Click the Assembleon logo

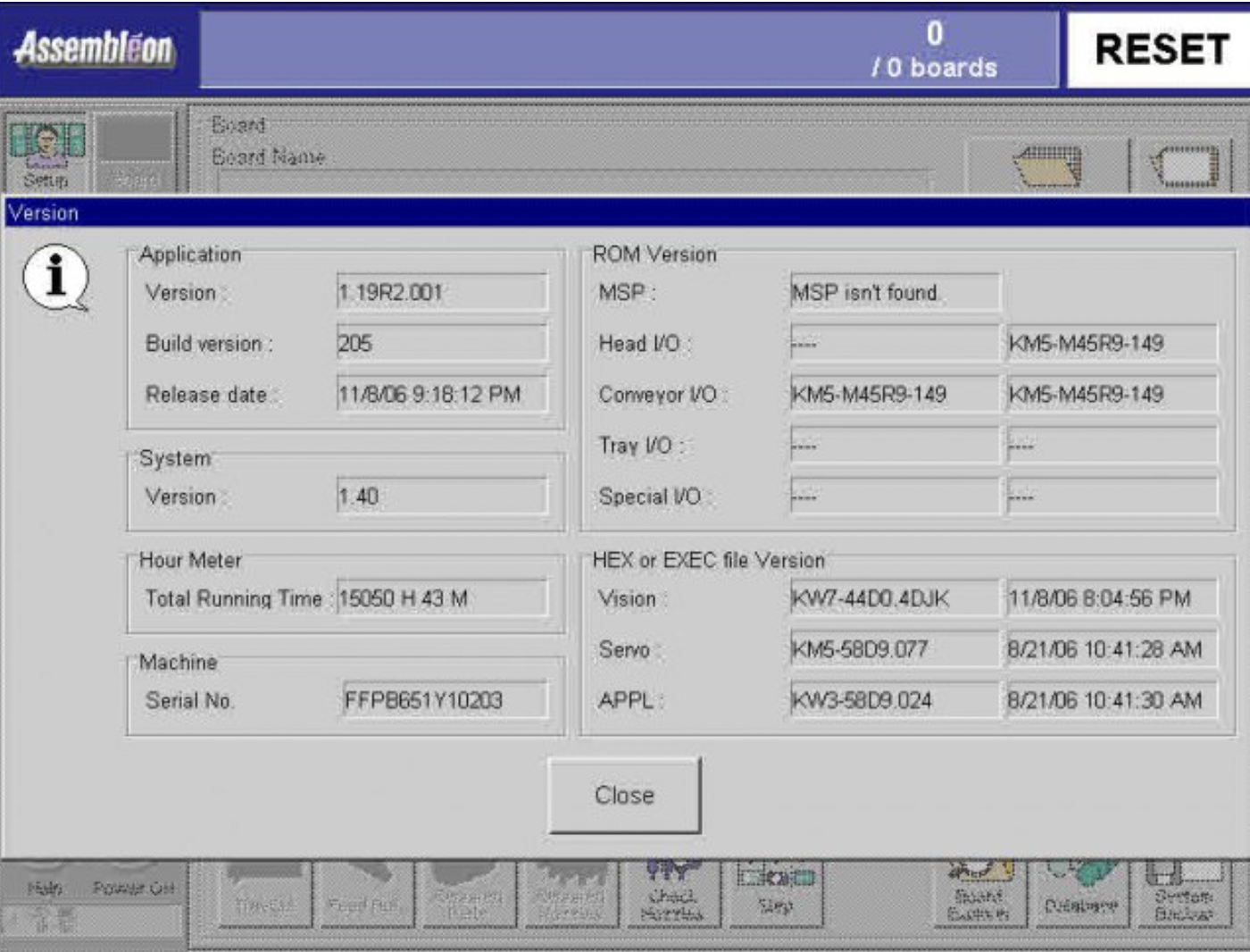[94, 48]
